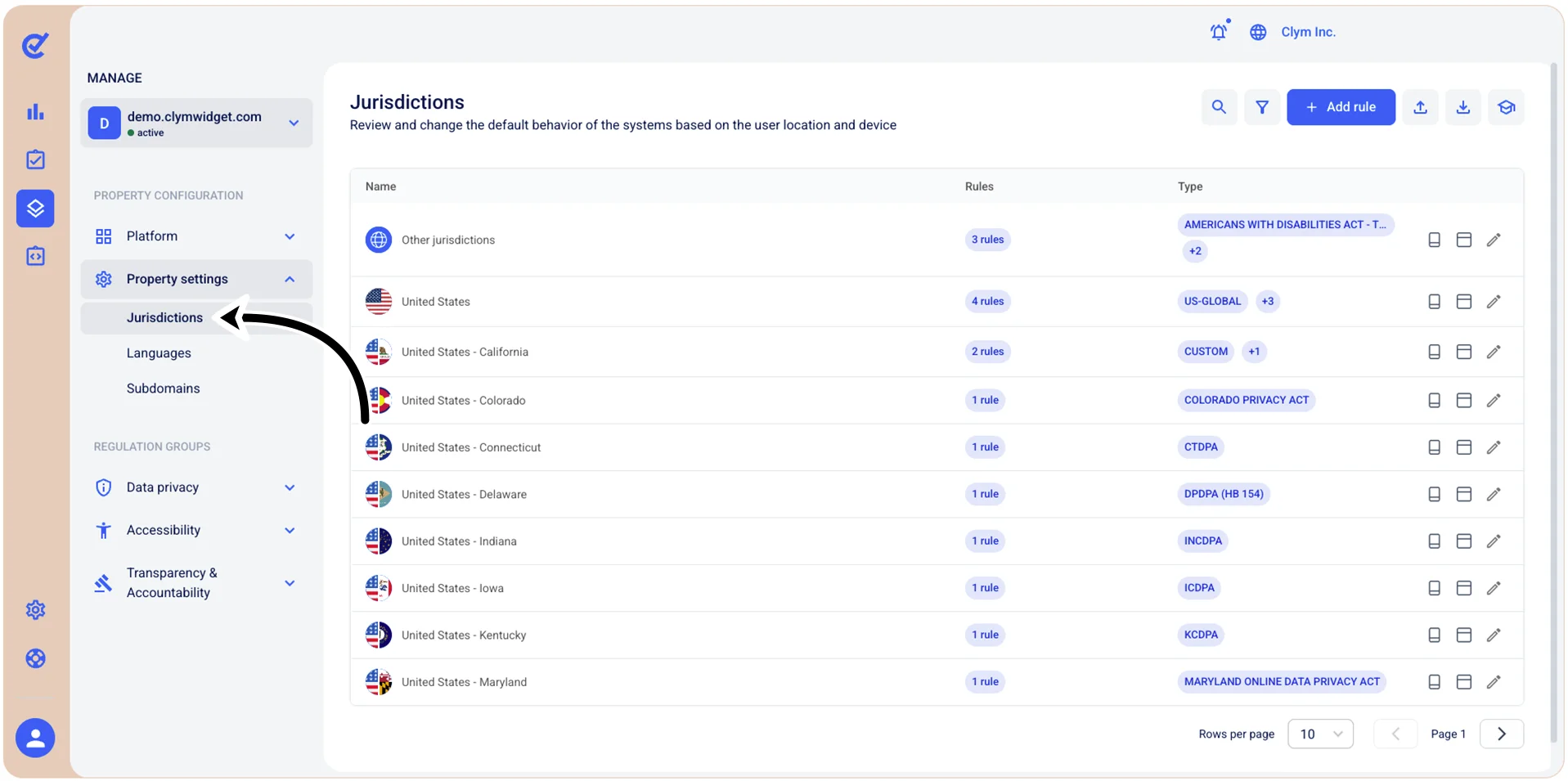Expand the demo.clymwidget.com property selector
Image resolution: width=1568 pixels, height=781 pixels.
[x=196, y=123]
